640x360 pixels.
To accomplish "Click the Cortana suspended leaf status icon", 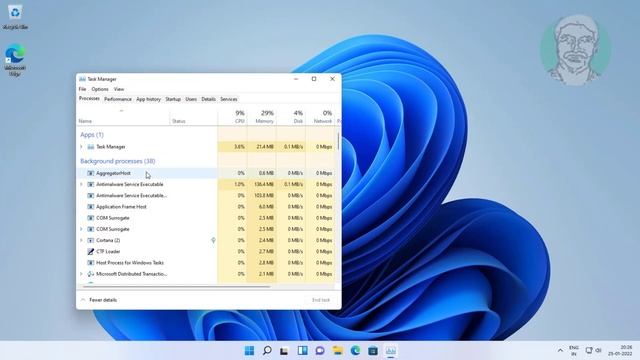I will [x=213, y=240].
